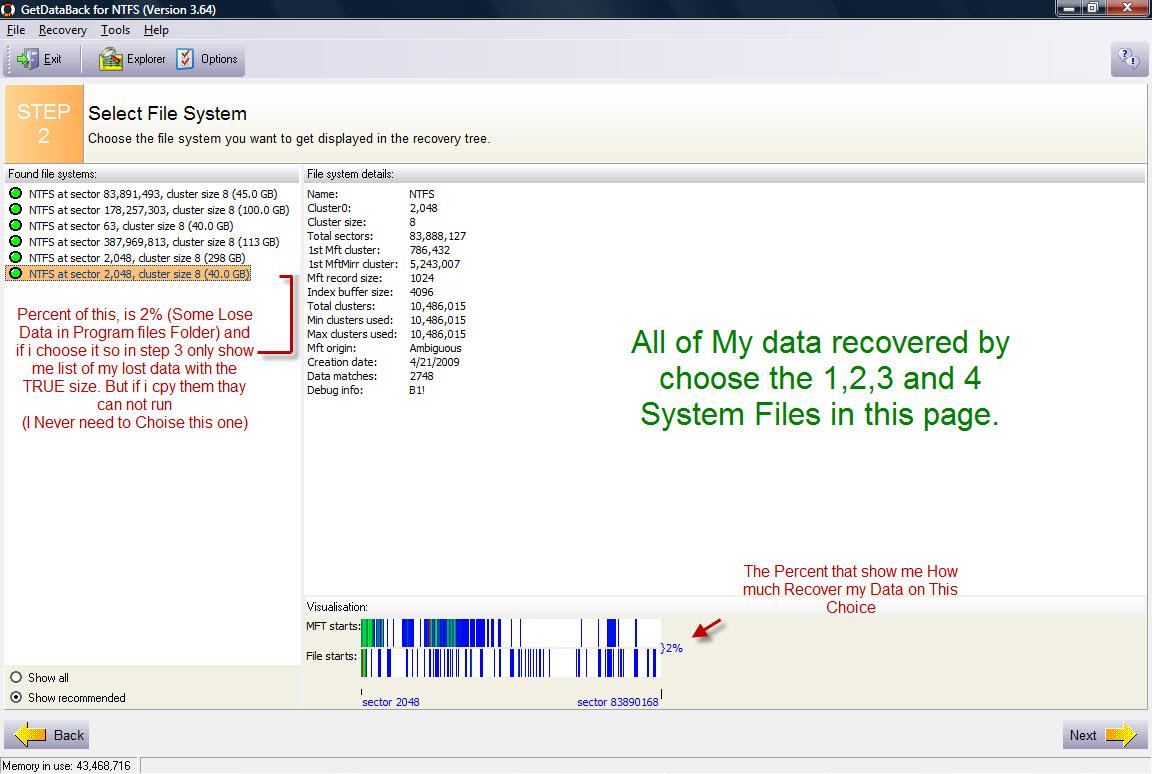Click the Exit door icon in toolbar
The height and width of the screenshot is (774, 1152).
coord(28,59)
